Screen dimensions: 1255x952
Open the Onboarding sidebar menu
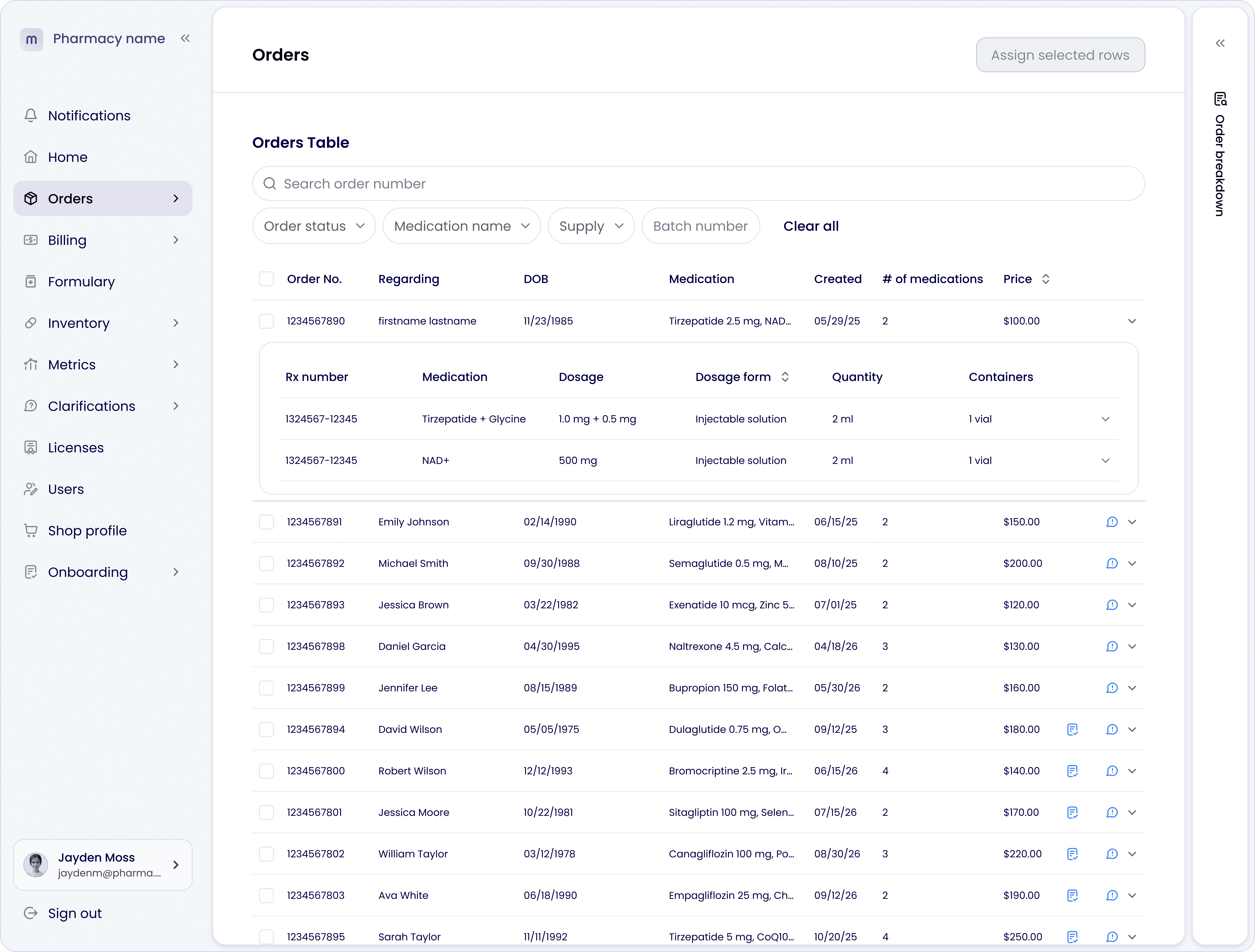(x=103, y=572)
